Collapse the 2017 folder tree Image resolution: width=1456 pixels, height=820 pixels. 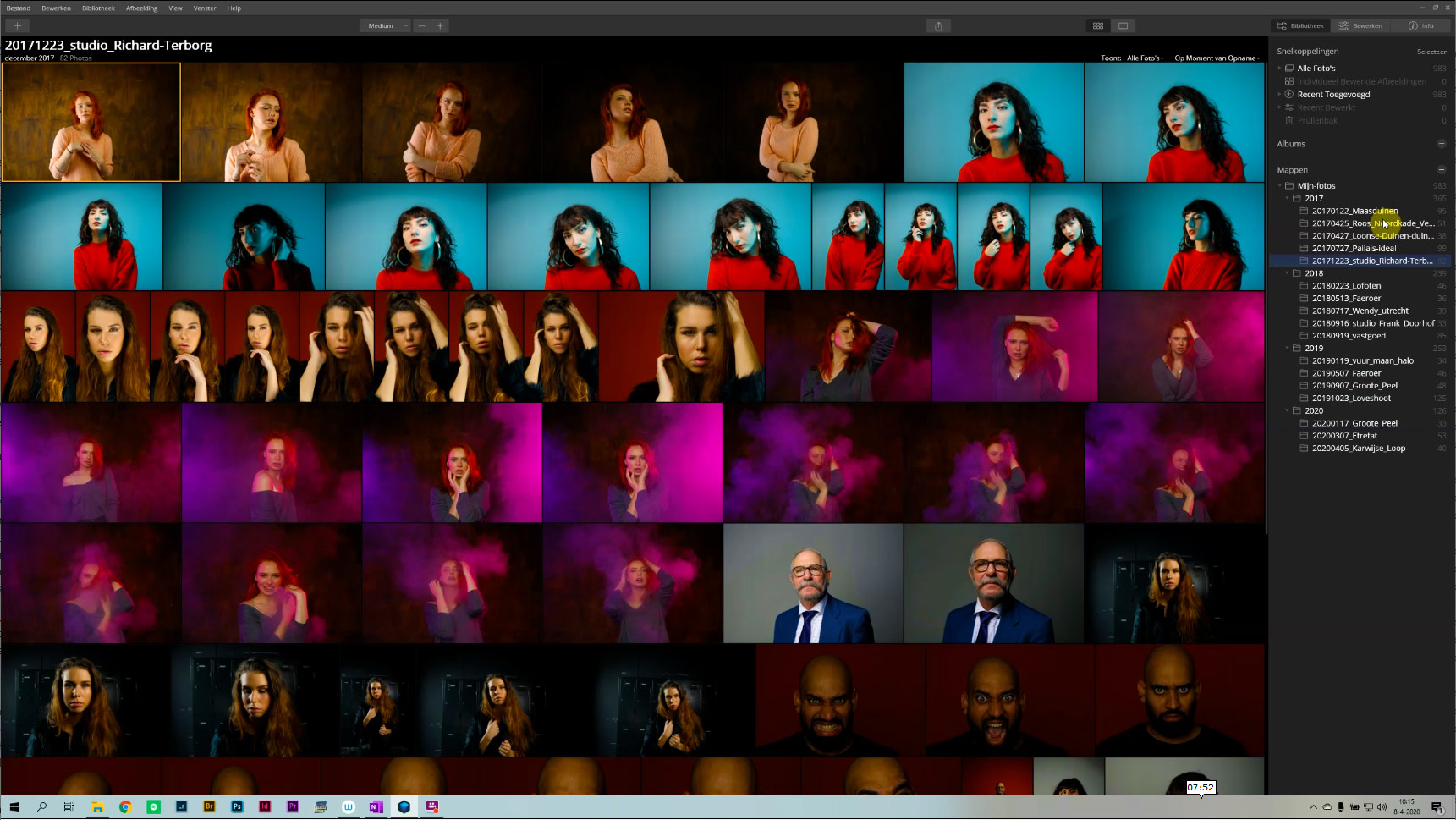1288,199
